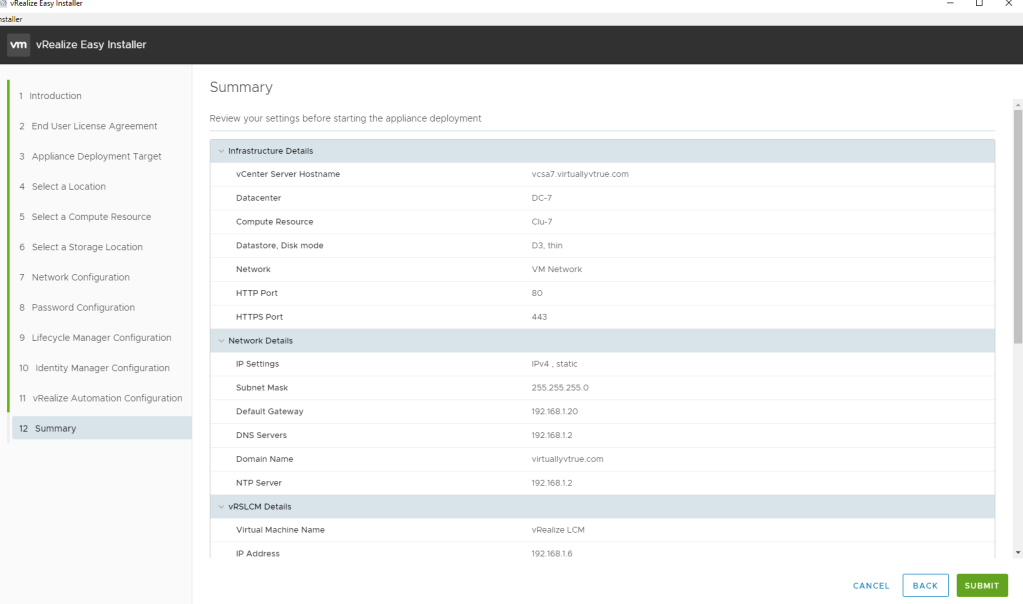Open End User License Agreement step
Image resolution: width=1023 pixels, height=604 pixels.
coord(88,126)
